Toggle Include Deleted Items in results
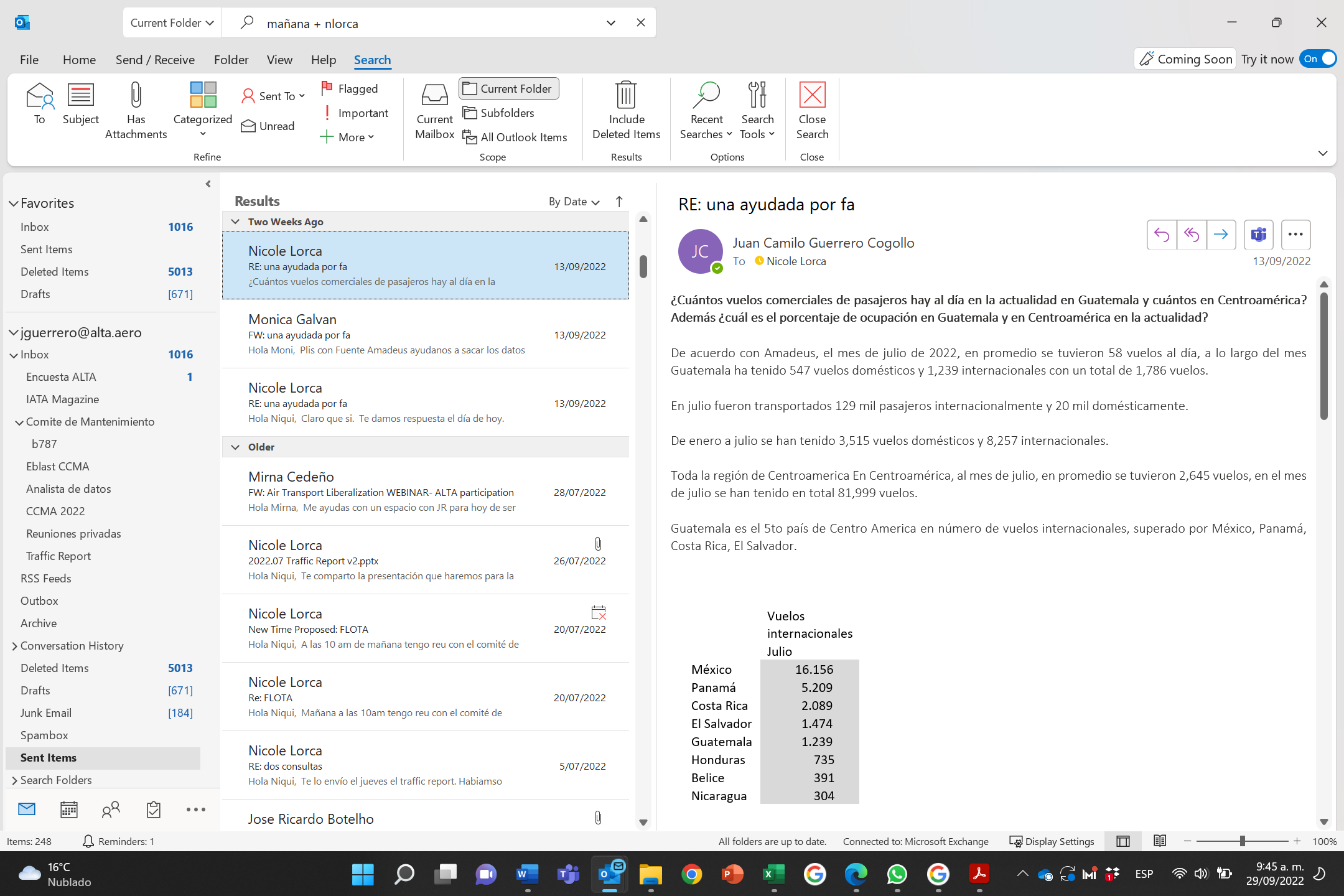This screenshot has width=1344, height=896. [x=626, y=111]
